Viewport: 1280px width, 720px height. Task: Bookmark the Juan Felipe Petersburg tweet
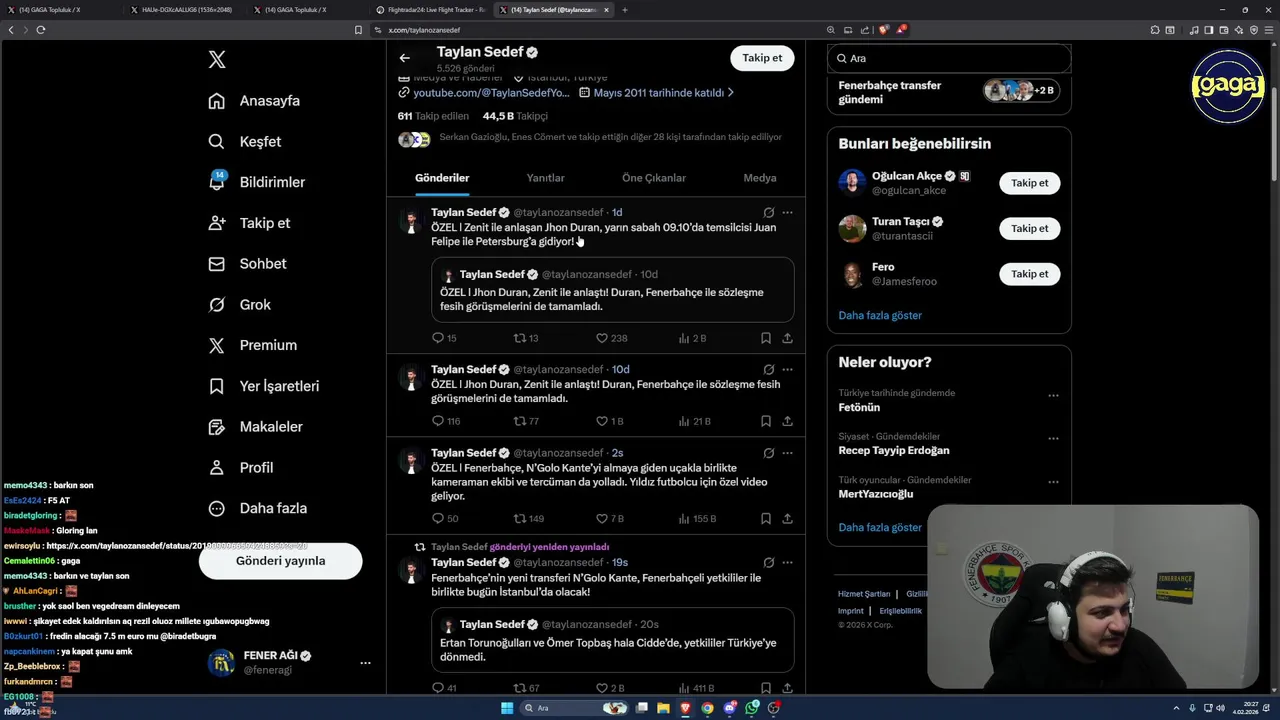tap(766, 338)
